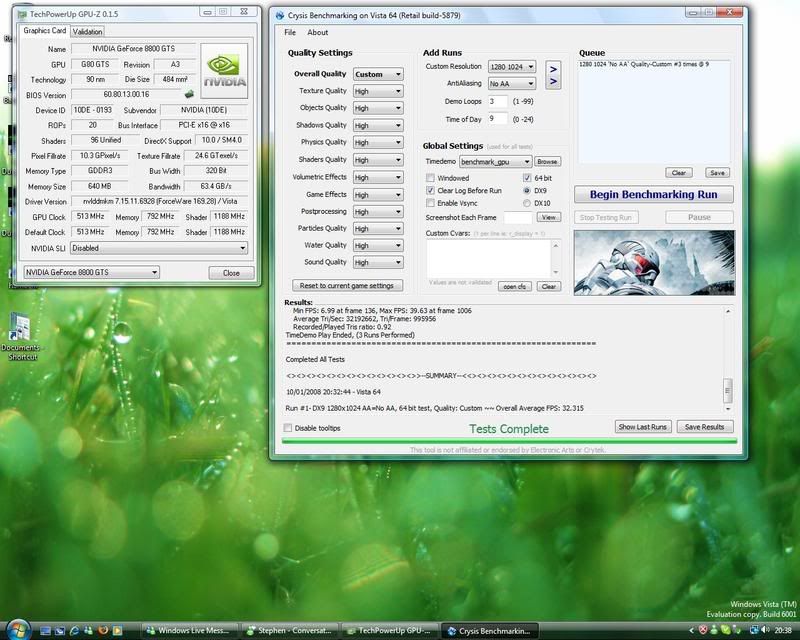Launch Firefox from the quick launch bar
This screenshot has height=640, width=800.
[x=103, y=631]
